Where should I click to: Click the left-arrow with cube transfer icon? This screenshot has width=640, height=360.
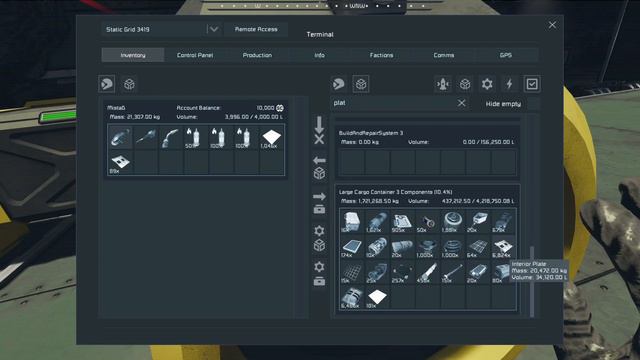pyautogui.click(x=319, y=168)
